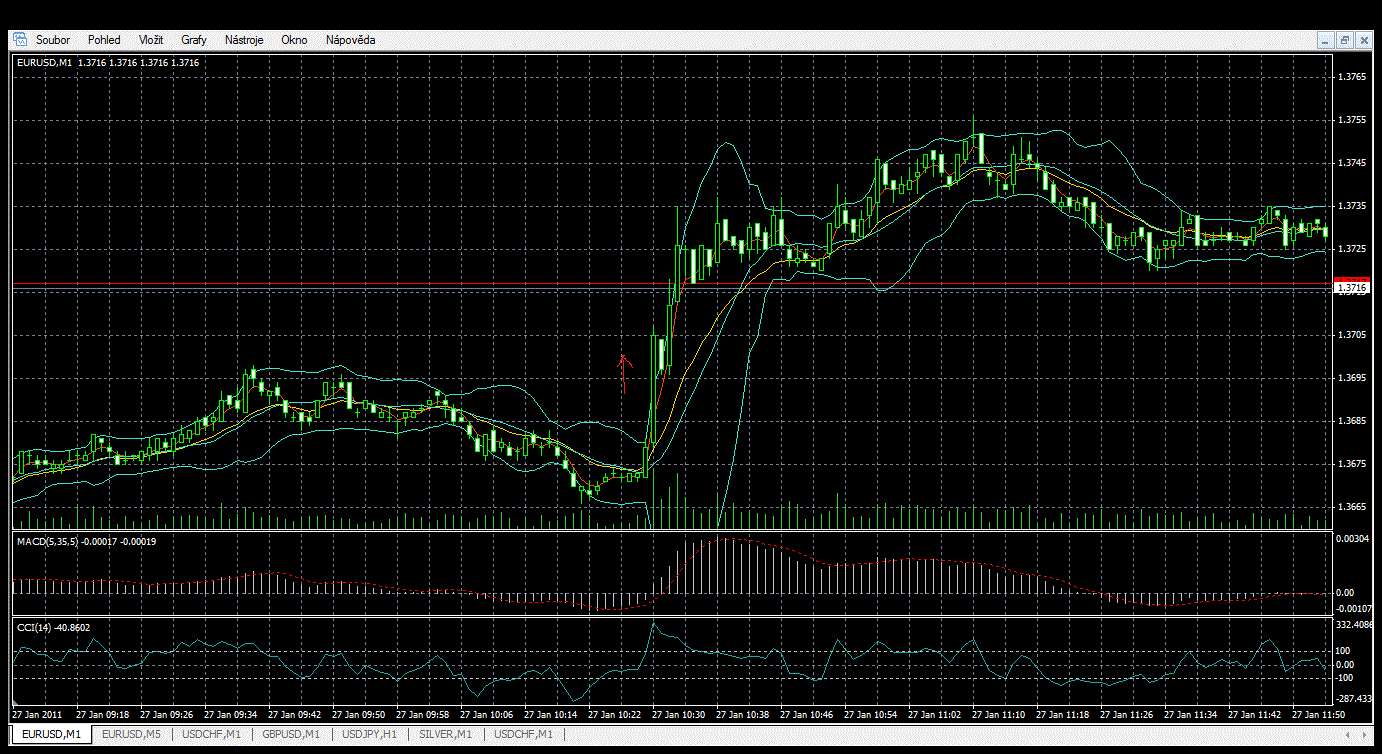Click the 1.3695 price scale label

1351,378
